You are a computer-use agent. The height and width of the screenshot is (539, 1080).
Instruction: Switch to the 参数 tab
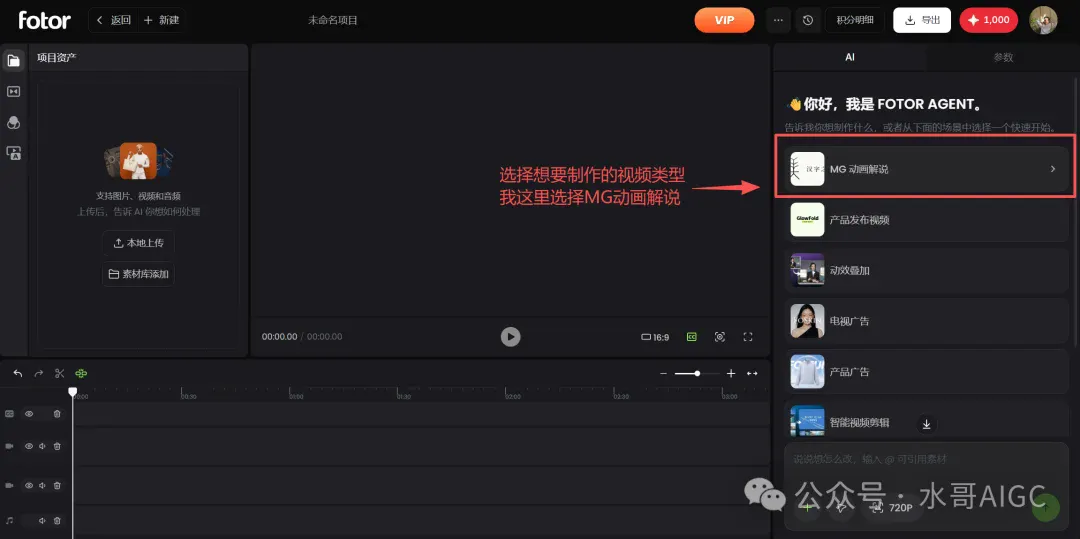click(x=1003, y=58)
